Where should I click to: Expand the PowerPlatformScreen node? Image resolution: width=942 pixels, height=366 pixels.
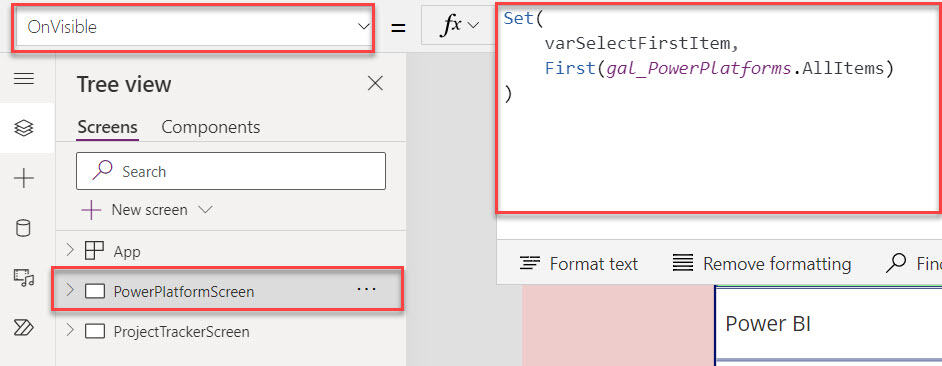[70, 291]
